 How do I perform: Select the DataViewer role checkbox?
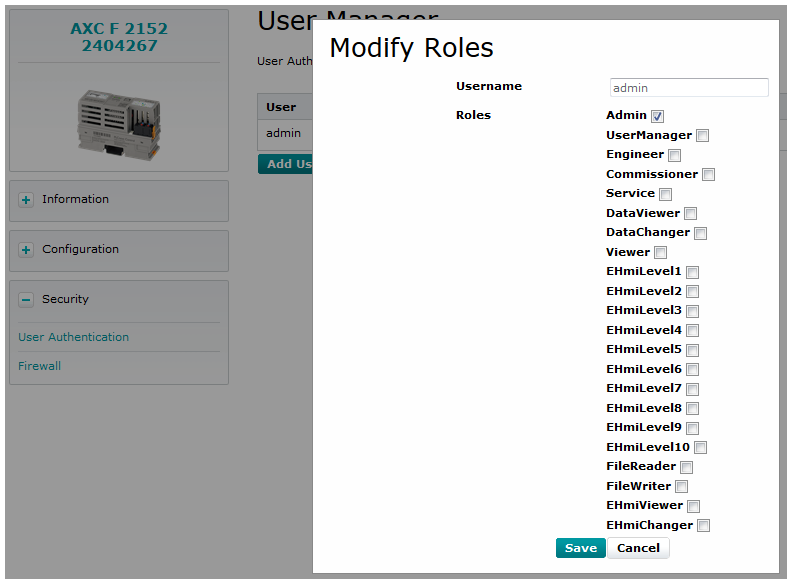pos(691,214)
